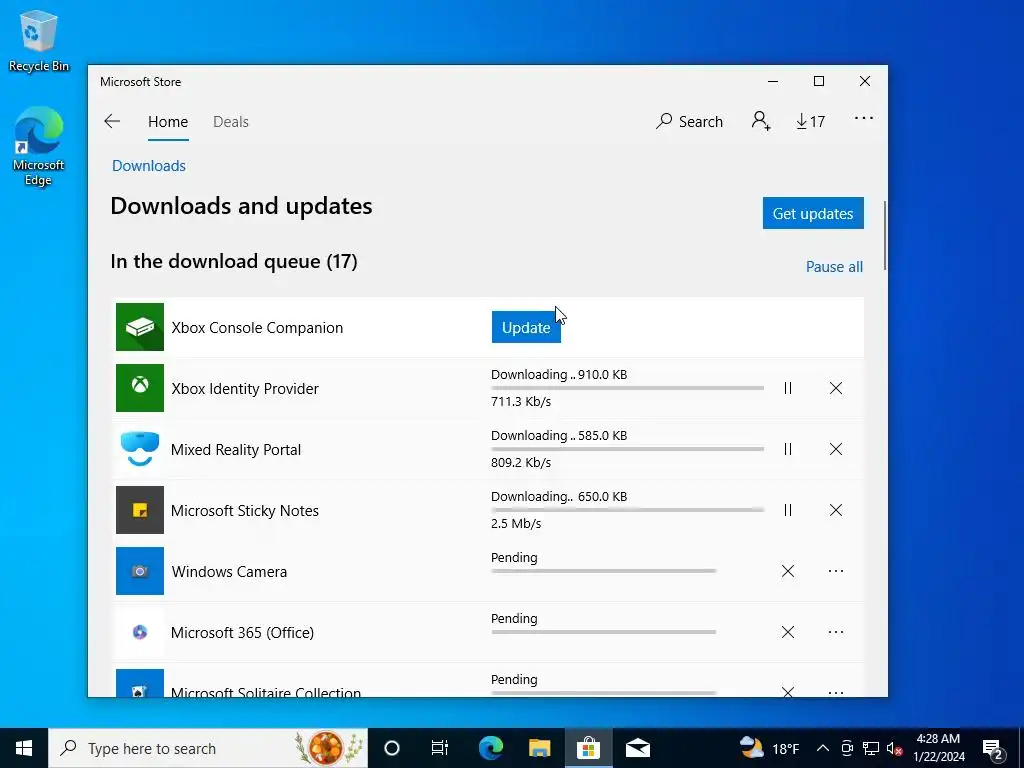Open File Explorer from the taskbar
The image size is (1024, 768).
click(x=539, y=748)
